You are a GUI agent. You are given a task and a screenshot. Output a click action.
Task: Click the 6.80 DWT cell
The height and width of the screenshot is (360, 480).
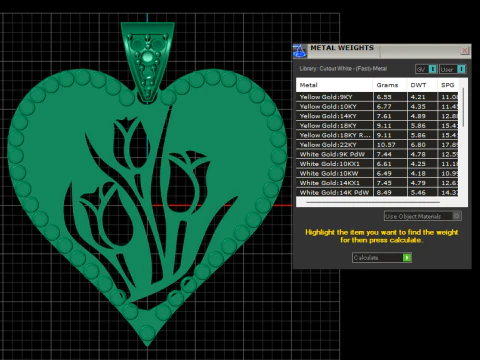click(x=422, y=145)
